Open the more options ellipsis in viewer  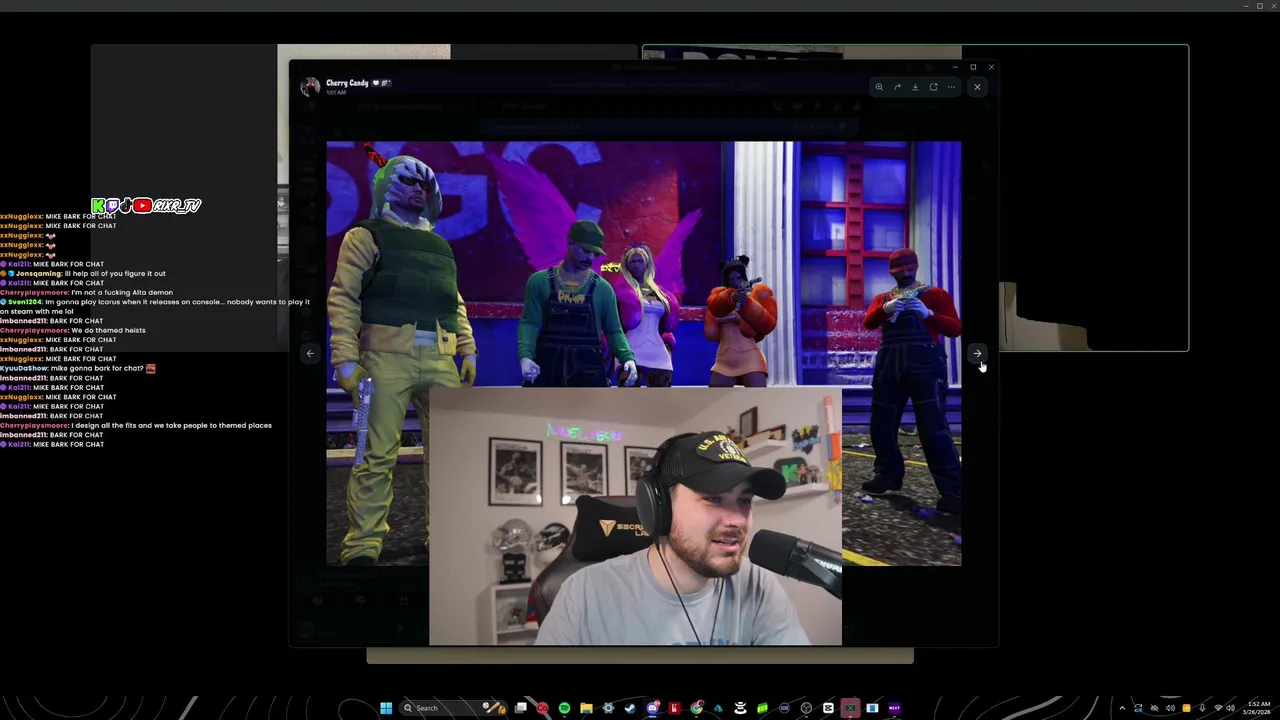pos(951,87)
